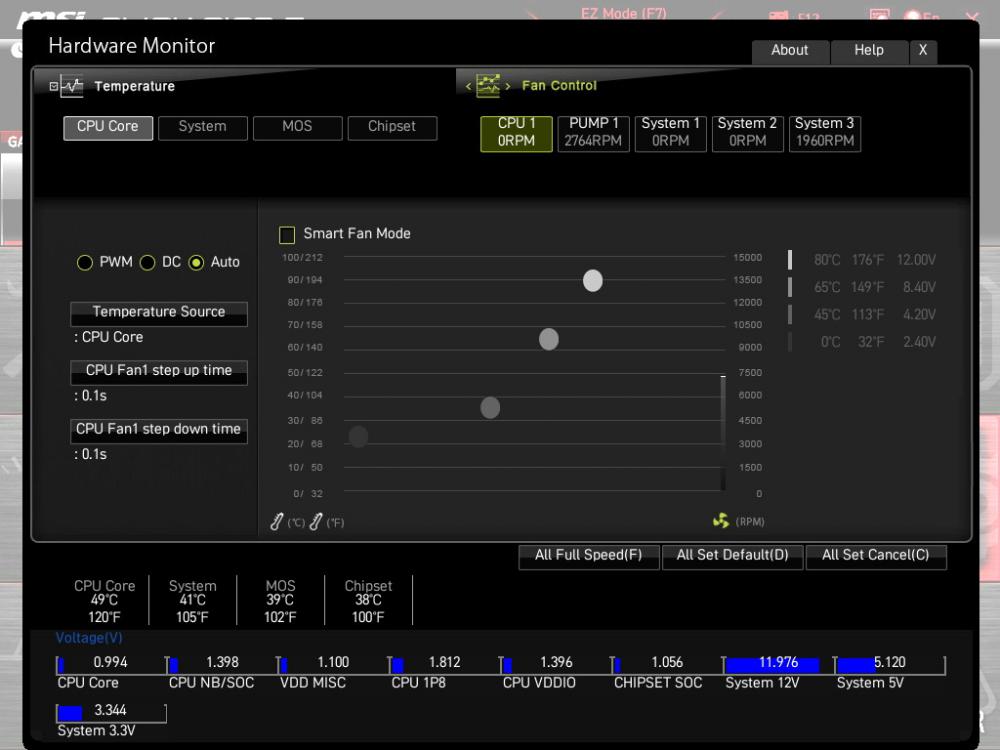
Task: Click the 80°C 12.00V voltage row
Action: [x=862, y=260]
